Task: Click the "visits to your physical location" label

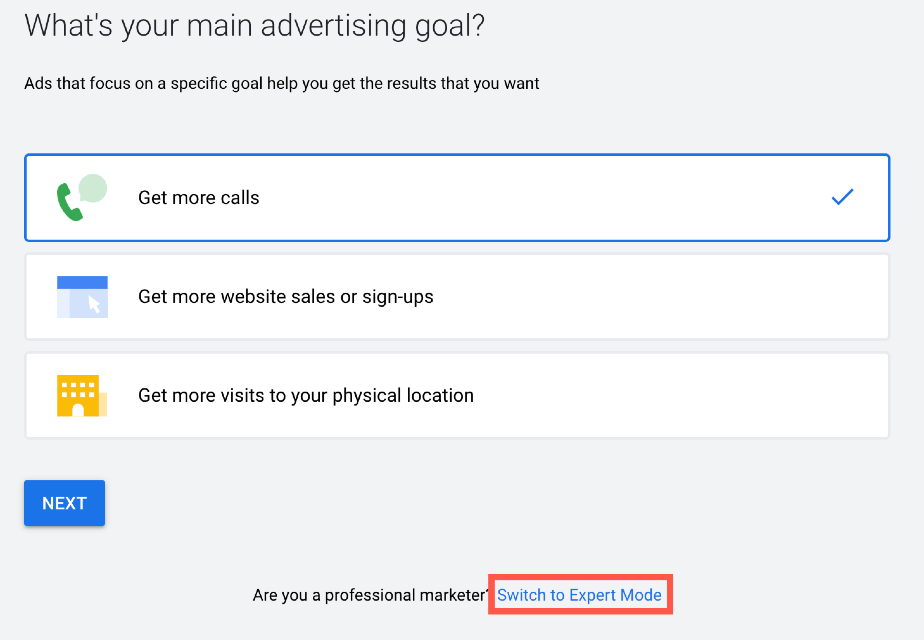Action: (x=347, y=395)
